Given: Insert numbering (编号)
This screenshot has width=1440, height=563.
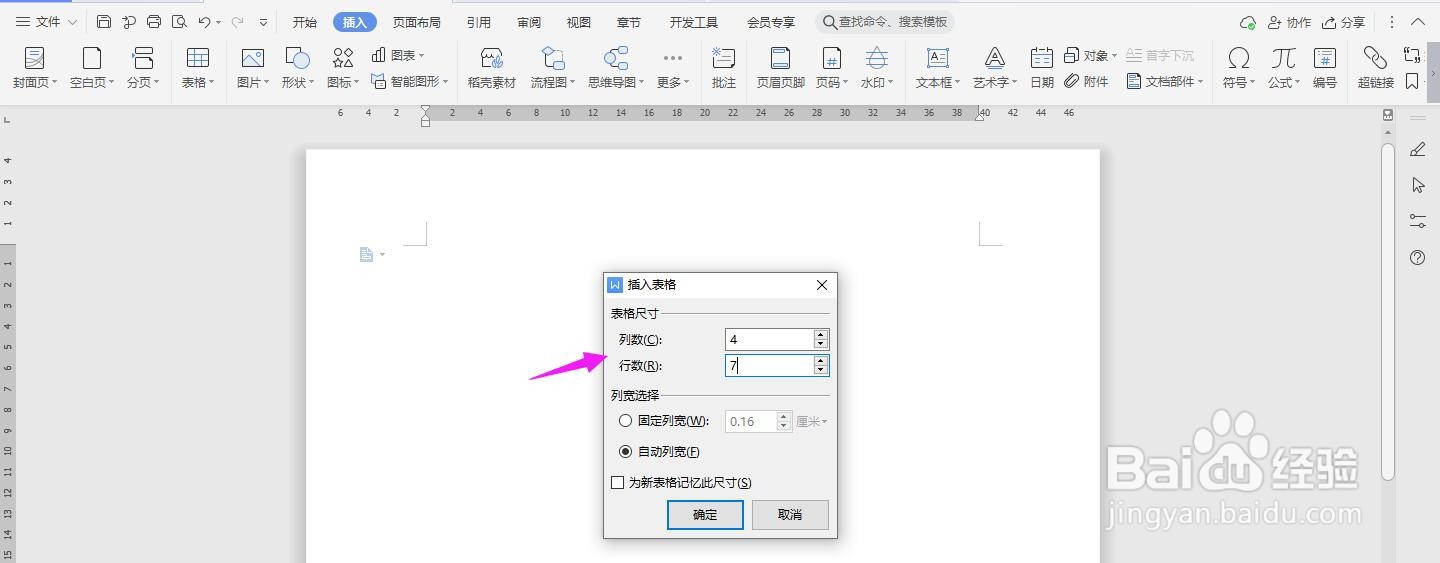Looking at the screenshot, I should click(x=1325, y=68).
